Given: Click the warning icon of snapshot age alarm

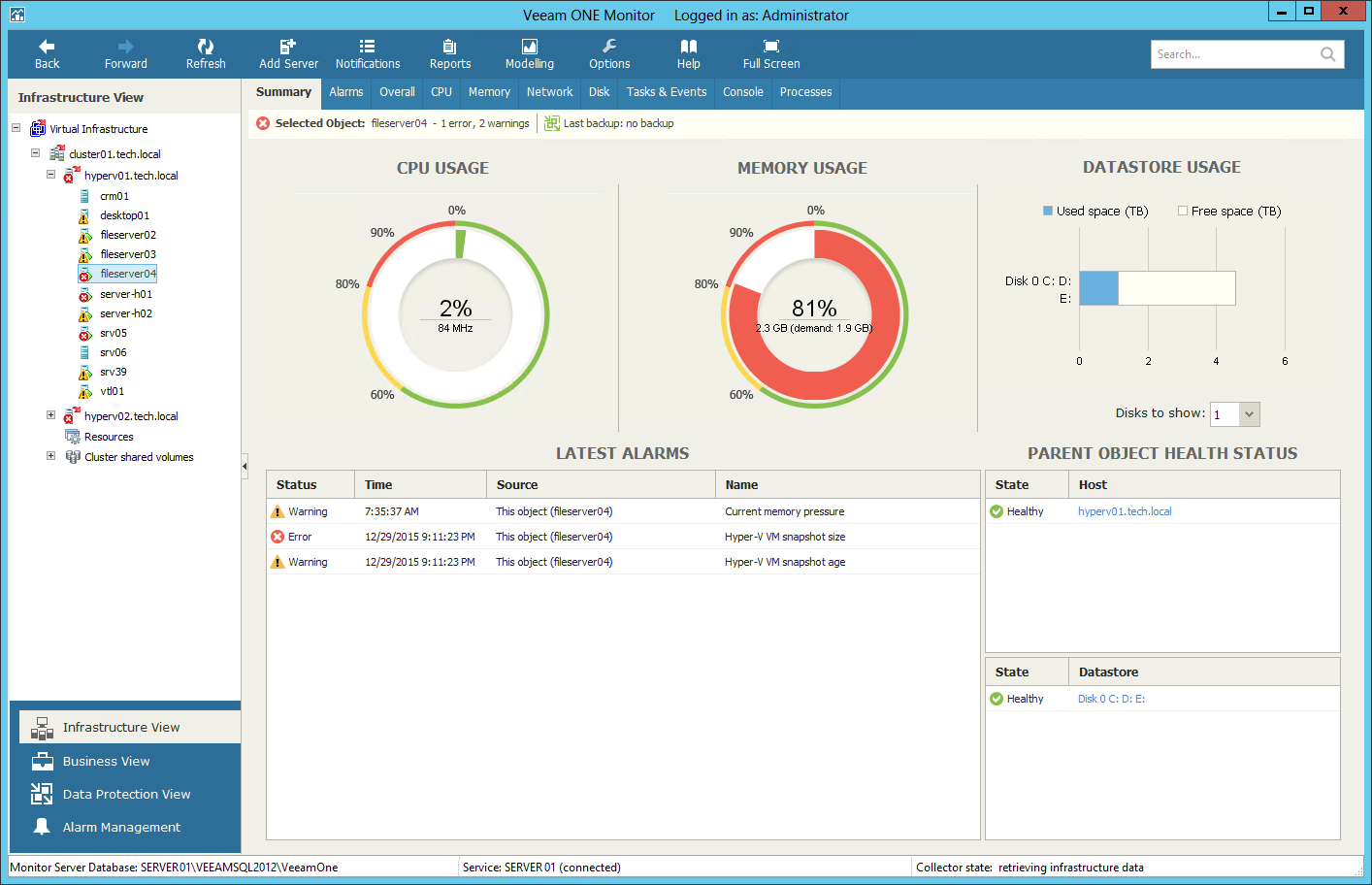Looking at the screenshot, I should click(x=278, y=562).
